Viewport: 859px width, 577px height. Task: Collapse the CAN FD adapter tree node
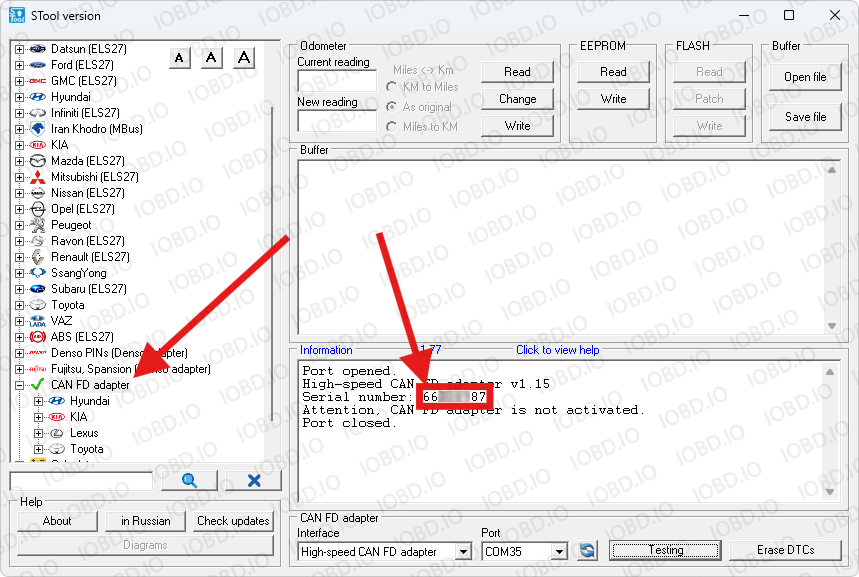[x=19, y=385]
